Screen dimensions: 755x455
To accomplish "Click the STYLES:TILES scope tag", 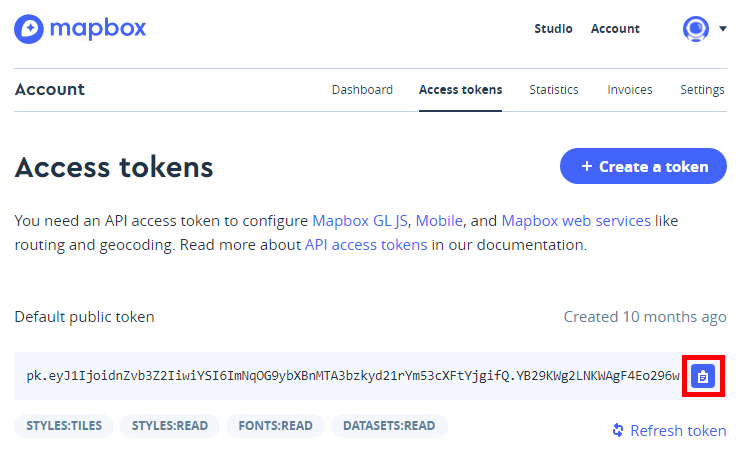I will tap(64, 426).
